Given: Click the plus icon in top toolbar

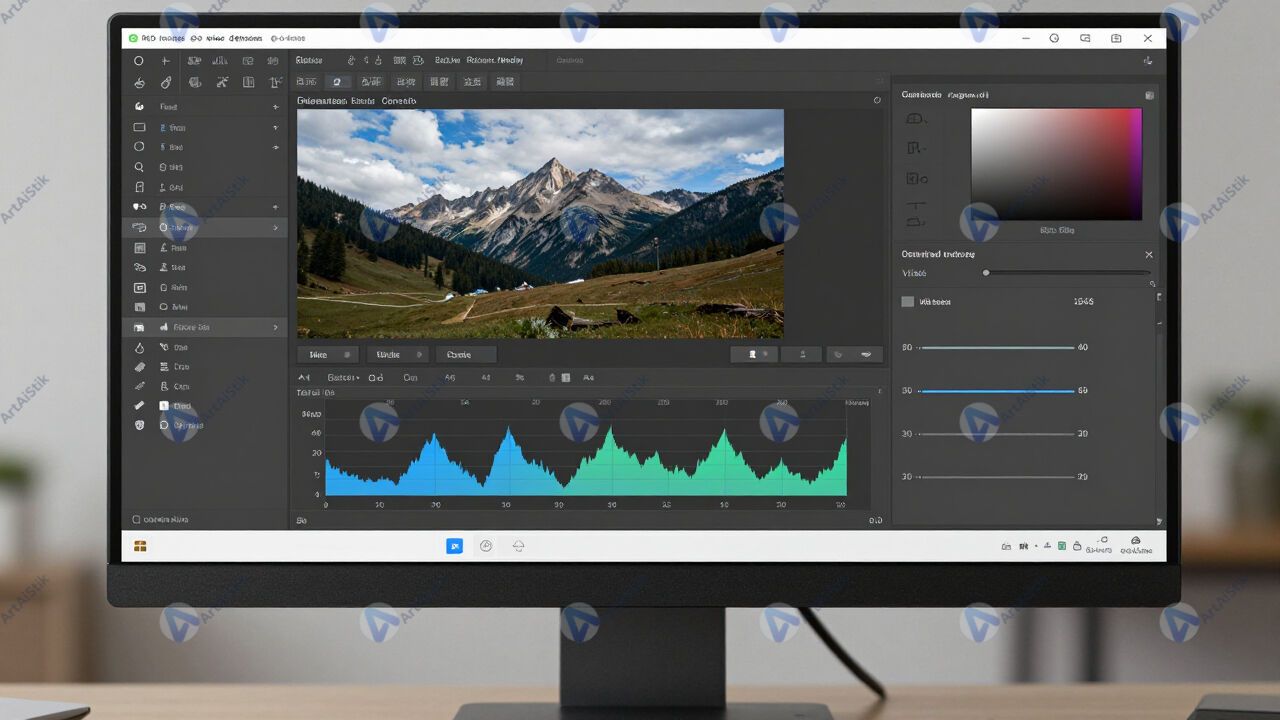Looking at the screenshot, I should click(166, 61).
